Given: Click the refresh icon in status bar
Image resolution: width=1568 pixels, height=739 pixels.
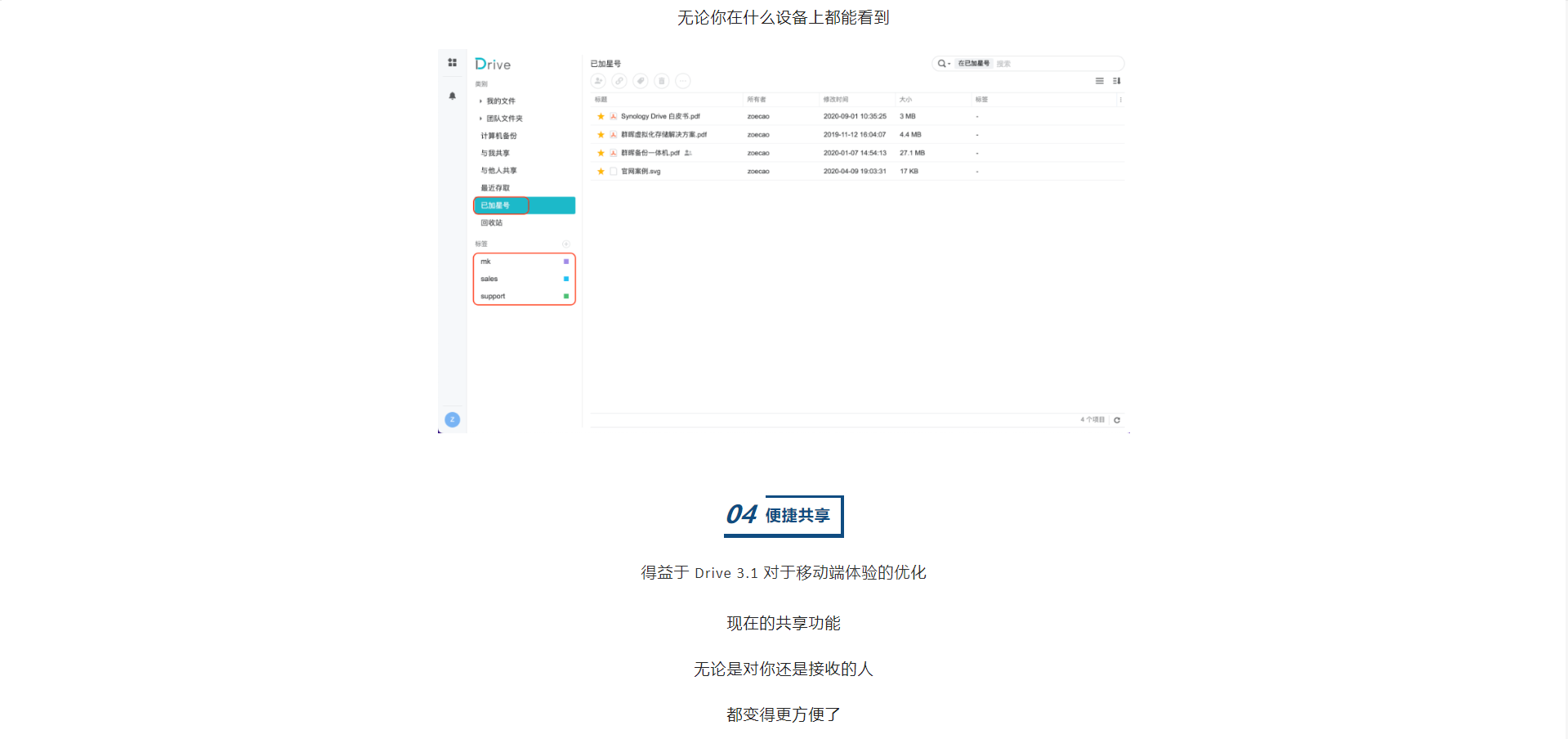Looking at the screenshot, I should coord(1117,420).
